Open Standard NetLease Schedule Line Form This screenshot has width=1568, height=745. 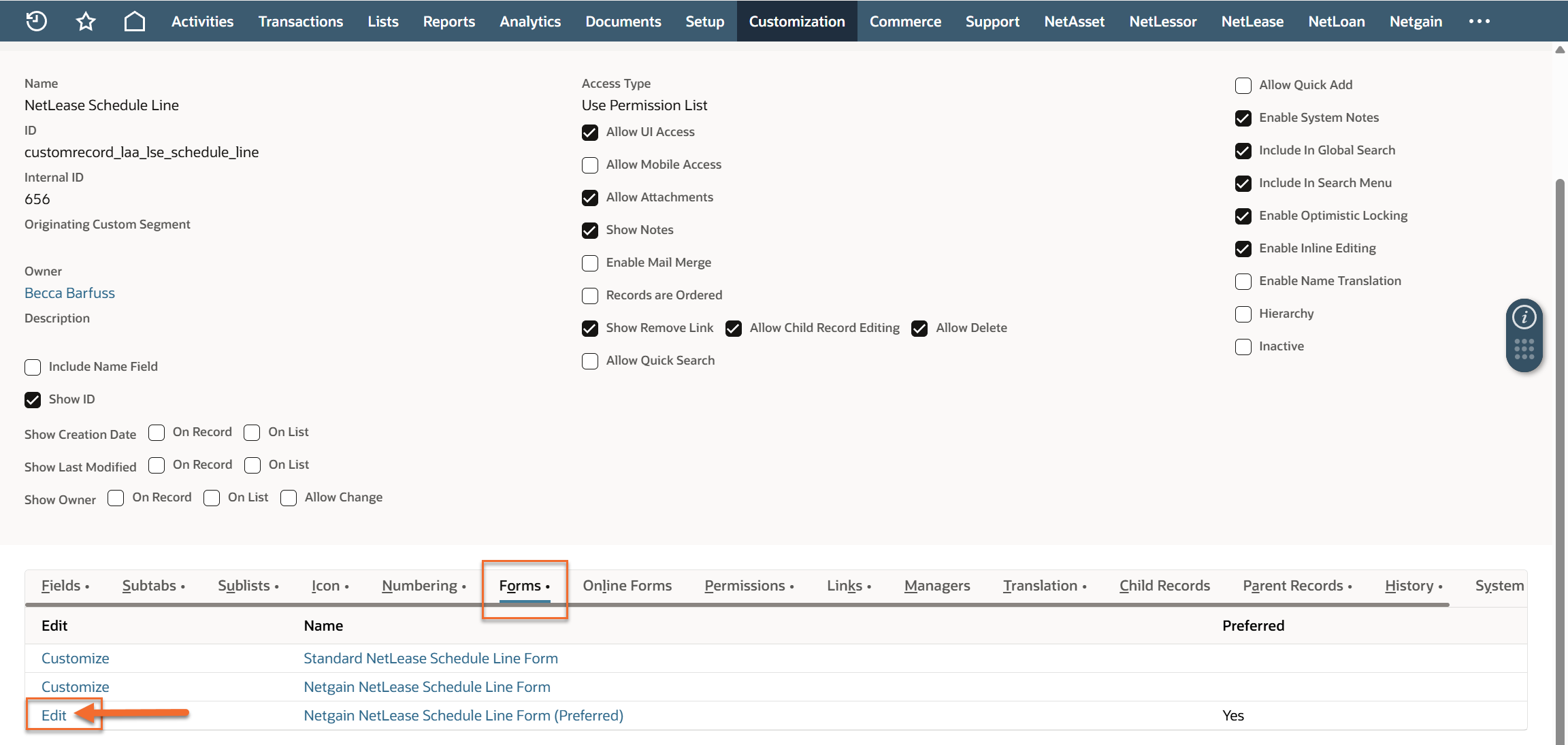430,659
